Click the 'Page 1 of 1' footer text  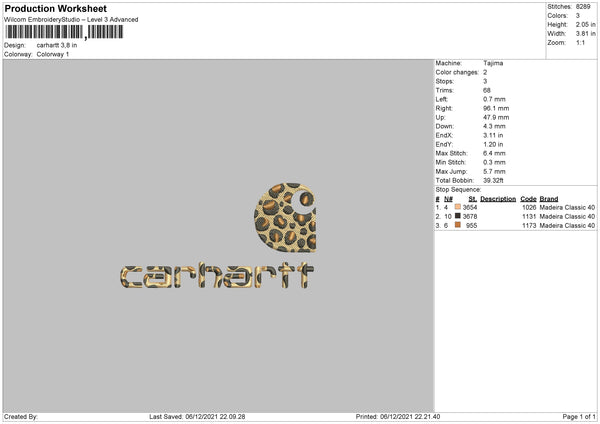579,417
